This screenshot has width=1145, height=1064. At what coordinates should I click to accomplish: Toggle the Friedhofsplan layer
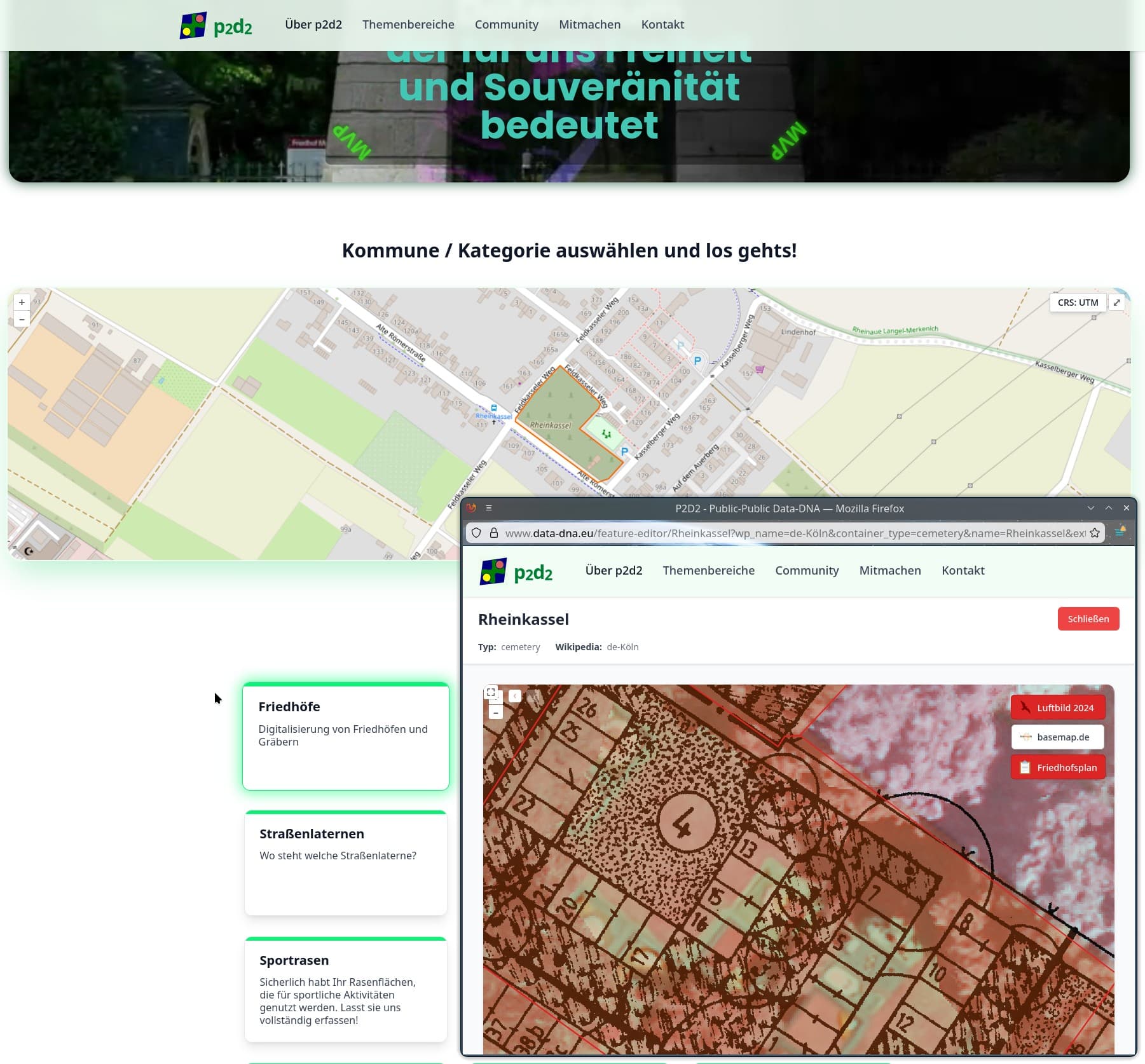click(1058, 767)
